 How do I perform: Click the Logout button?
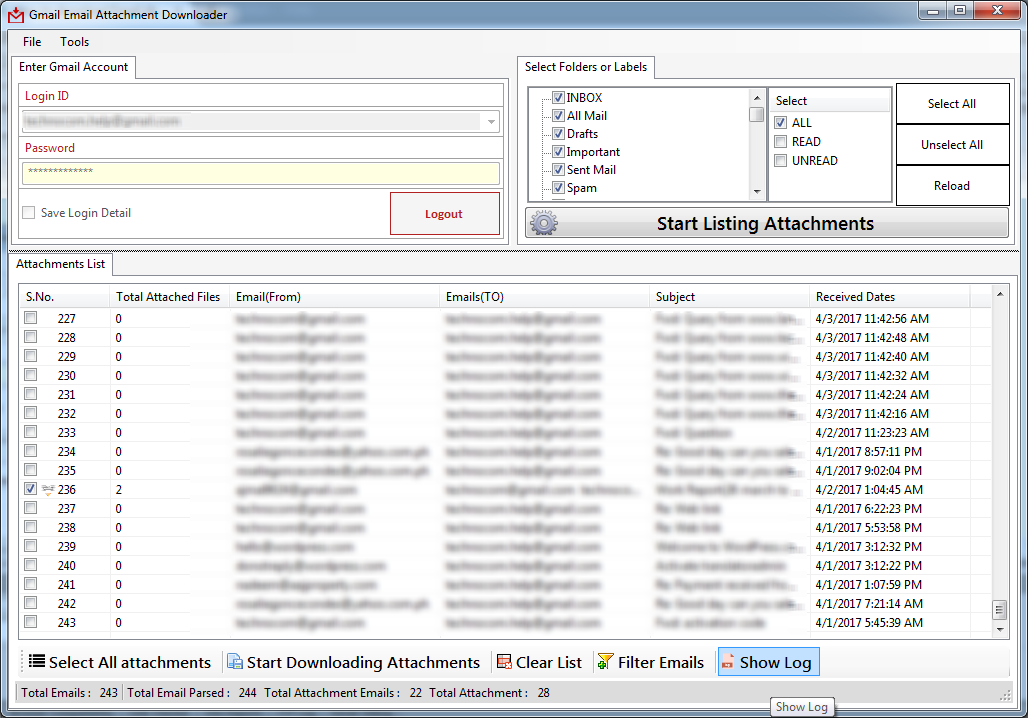pos(445,214)
